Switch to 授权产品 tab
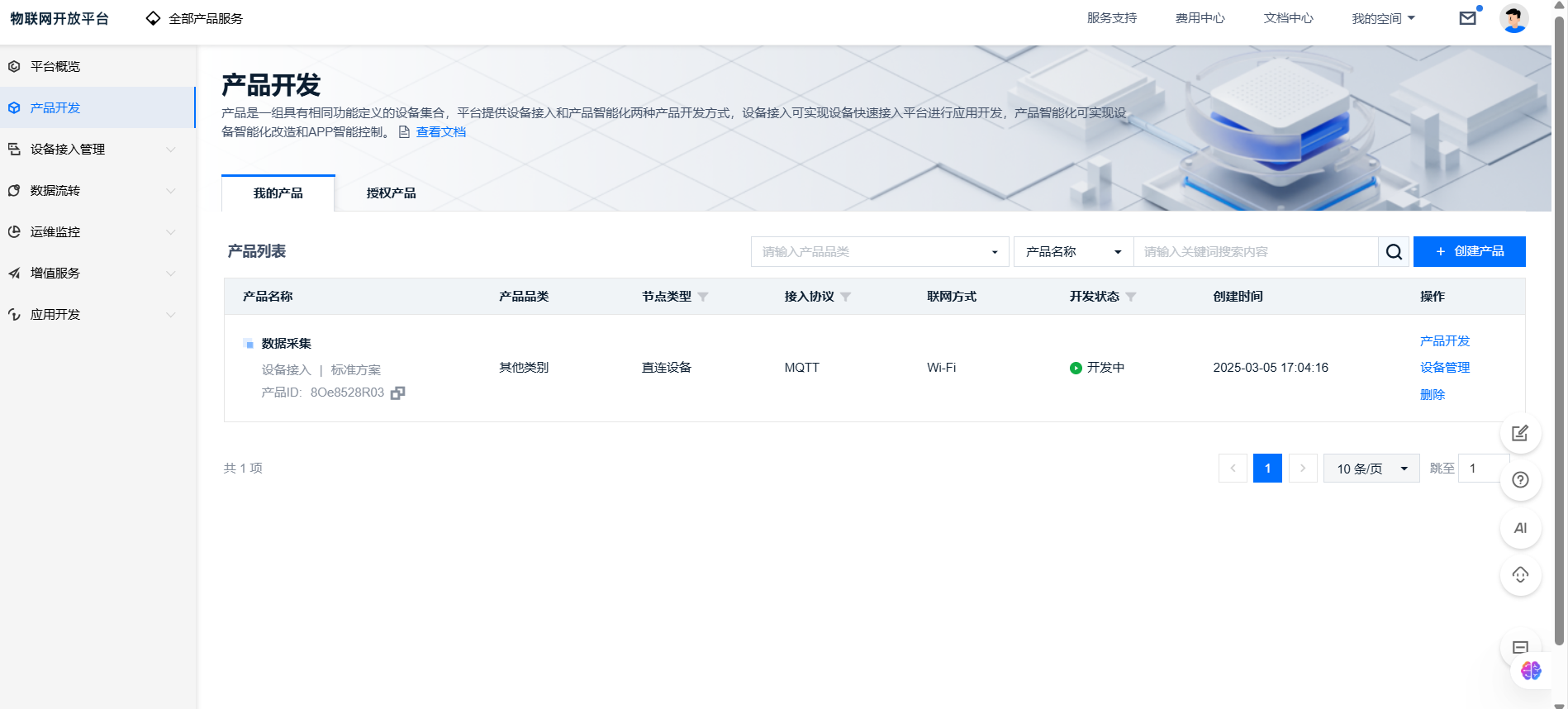Image resolution: width=1568 pixels, height=709 pixels. coord(391,193)
